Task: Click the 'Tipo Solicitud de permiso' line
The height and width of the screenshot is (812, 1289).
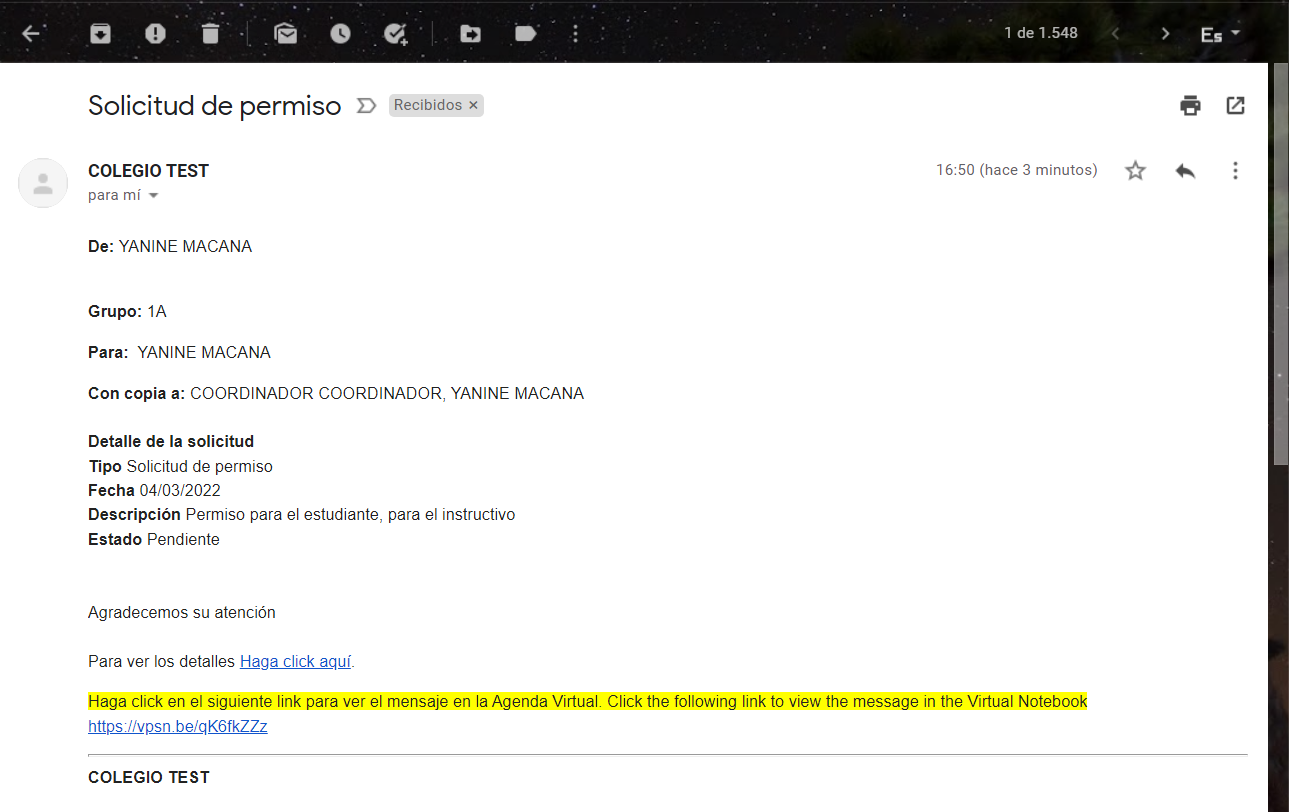Action: coord(180,466)
